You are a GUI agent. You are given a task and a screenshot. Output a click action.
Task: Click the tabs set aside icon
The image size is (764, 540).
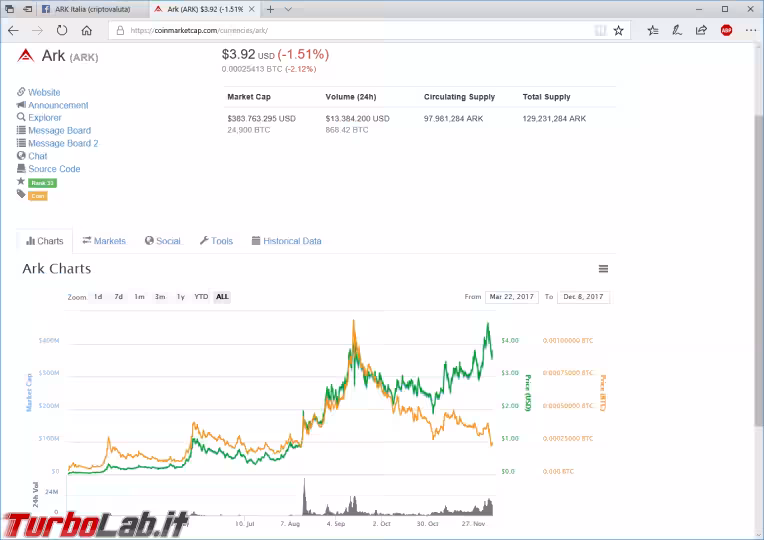[10, 9]
